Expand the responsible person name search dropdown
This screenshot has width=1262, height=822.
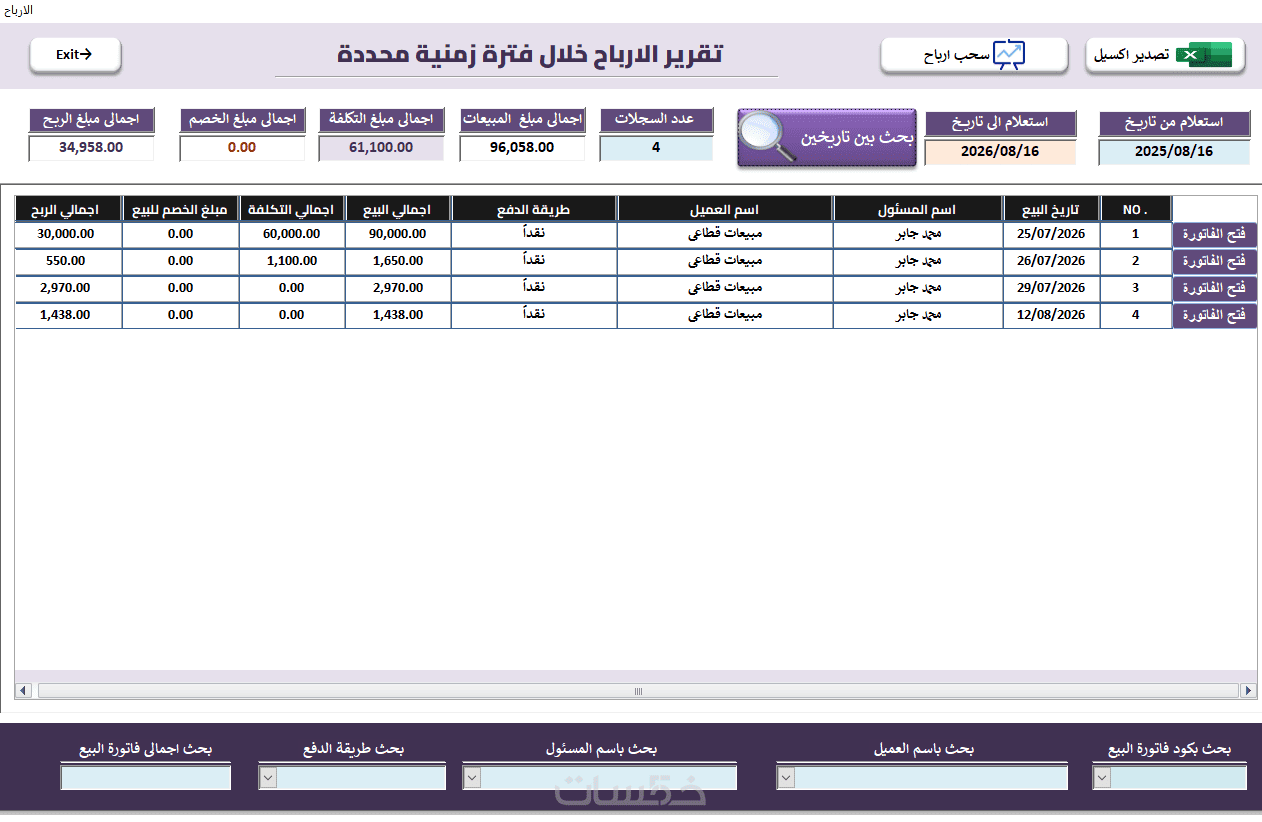pyautogui.click(x=472, y=778)
